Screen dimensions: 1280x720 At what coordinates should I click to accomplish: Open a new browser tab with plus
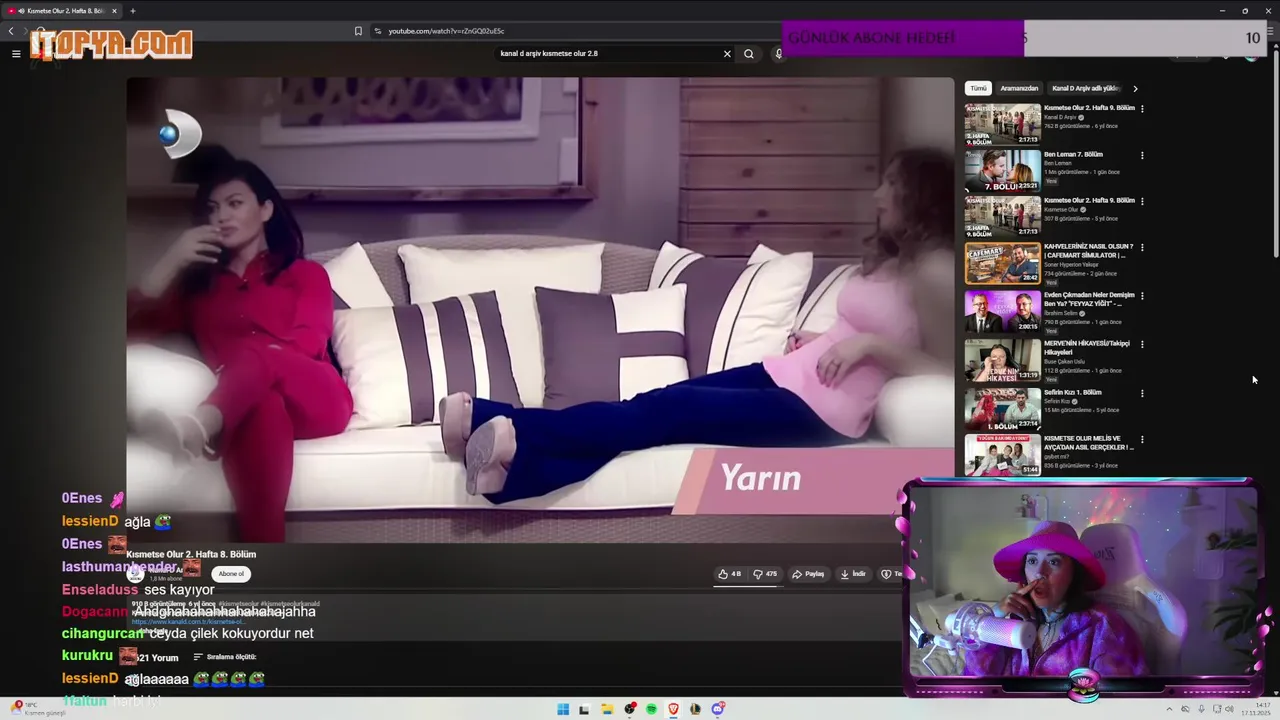(x=132, y=11)
